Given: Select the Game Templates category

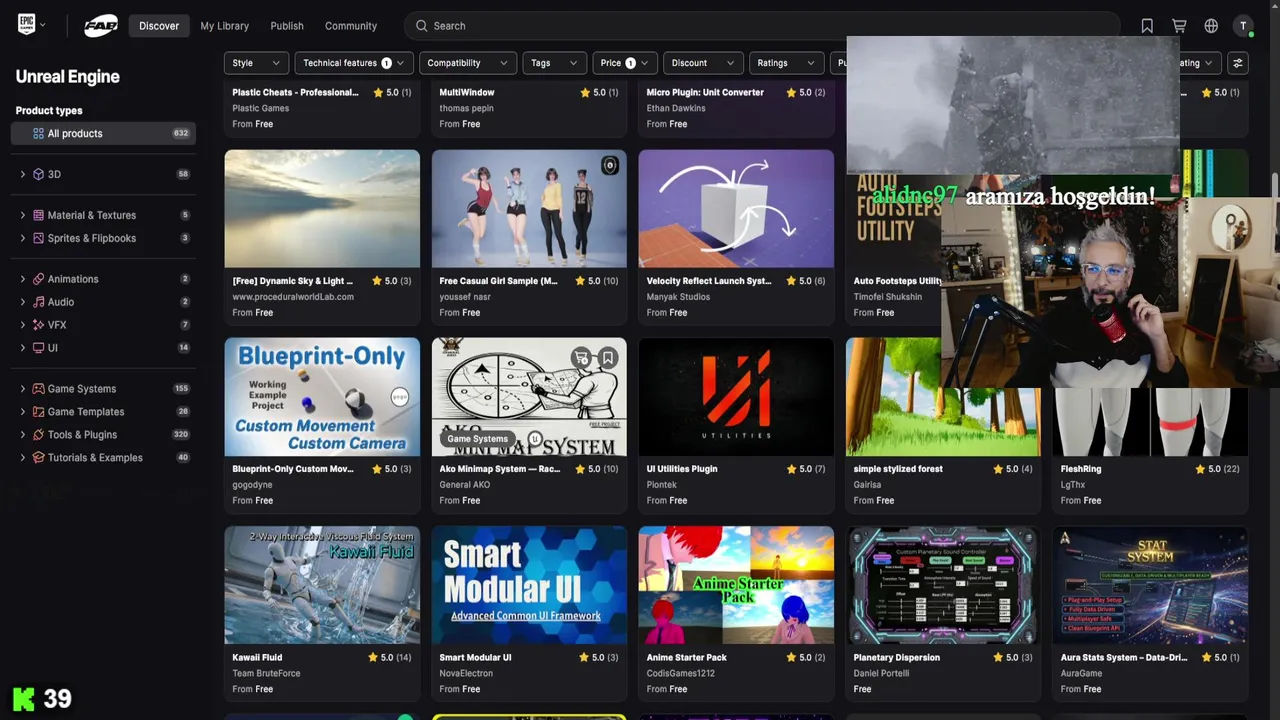Looking at the screenshot, I should (103, 412).
